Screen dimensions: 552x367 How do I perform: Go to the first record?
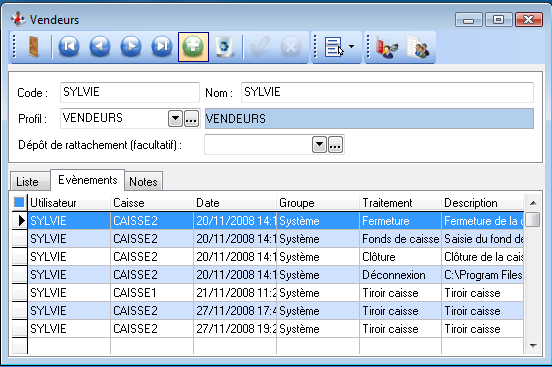[x=69, y=46]
